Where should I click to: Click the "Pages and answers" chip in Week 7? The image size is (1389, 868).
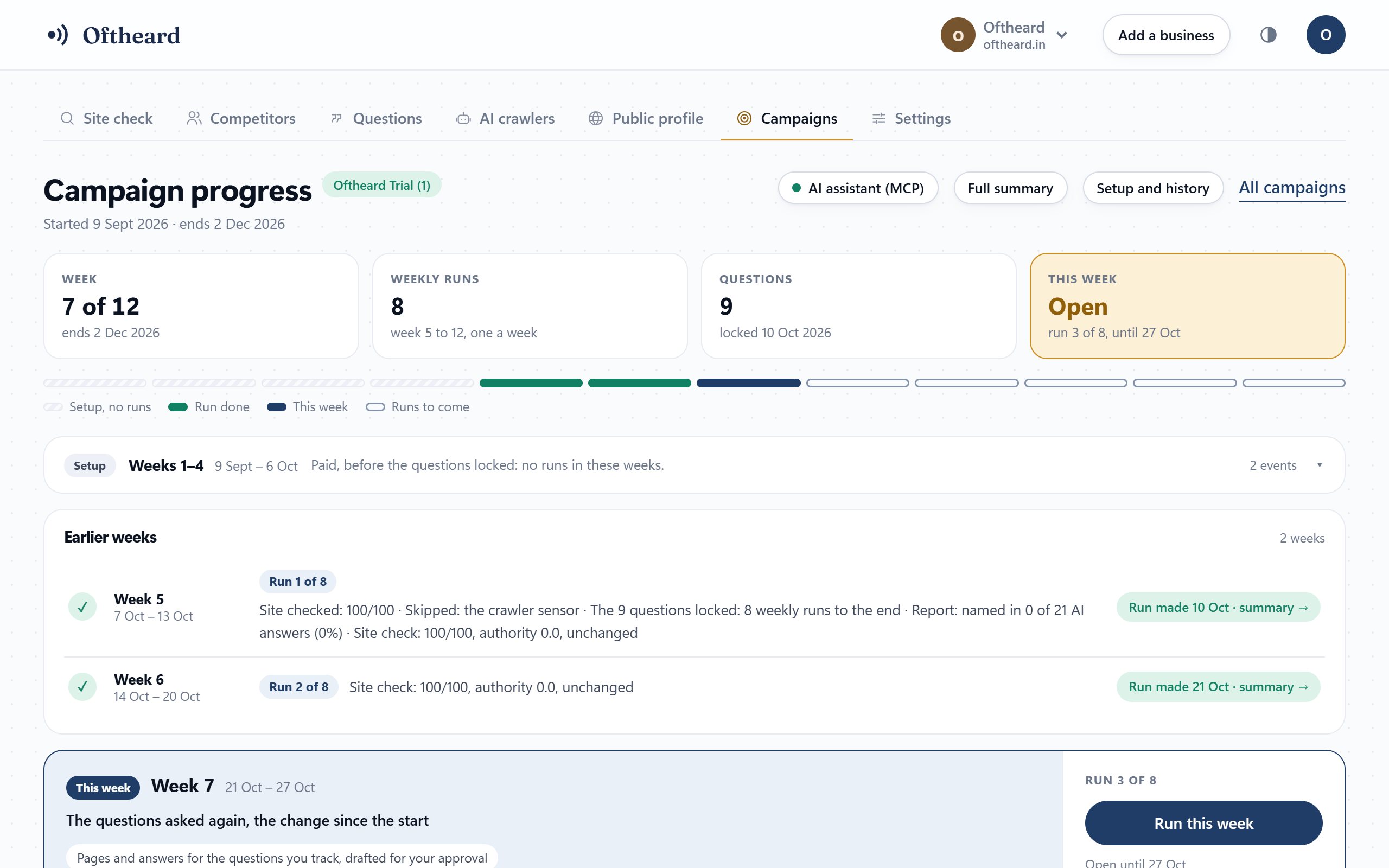(x=282, y=857)
